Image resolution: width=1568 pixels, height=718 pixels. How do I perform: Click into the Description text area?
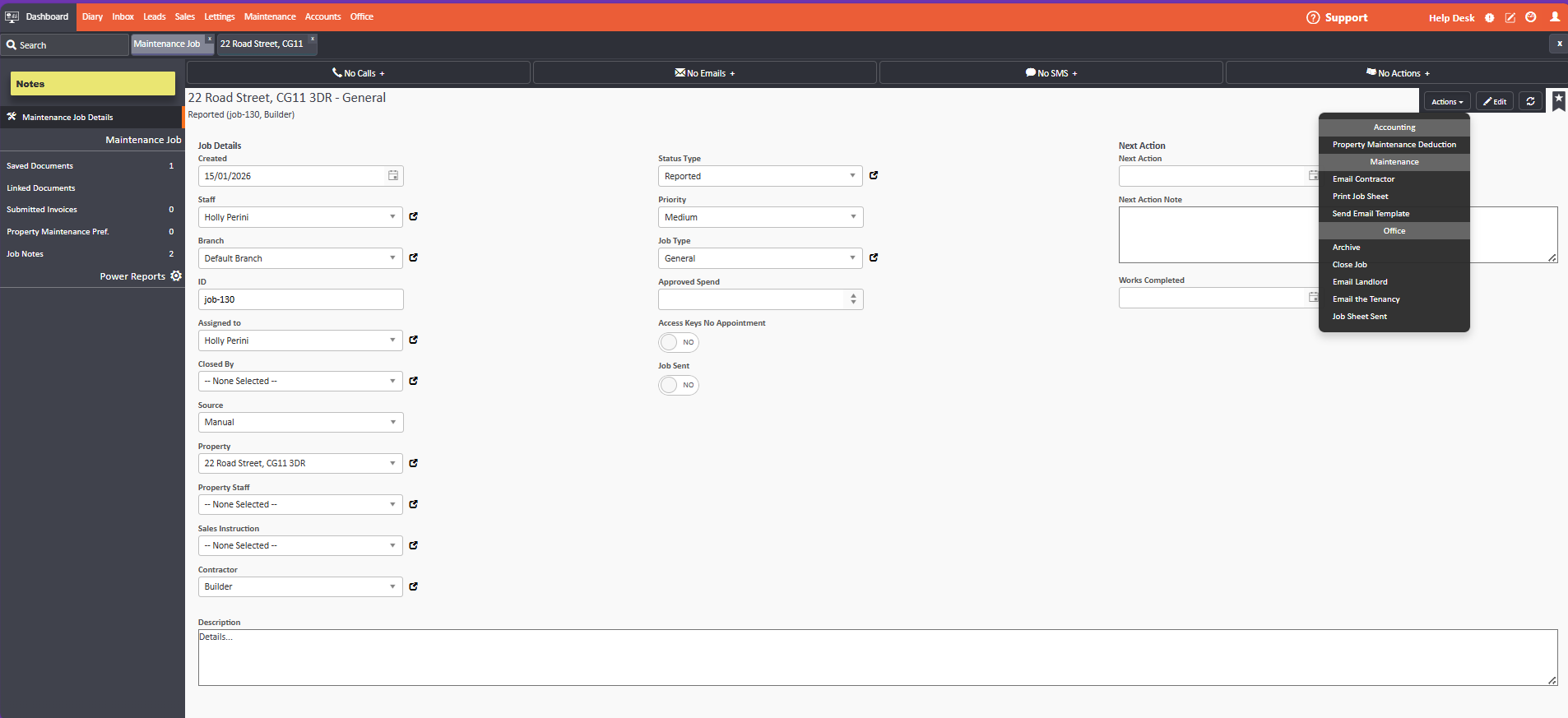click(x=877, y=657)
